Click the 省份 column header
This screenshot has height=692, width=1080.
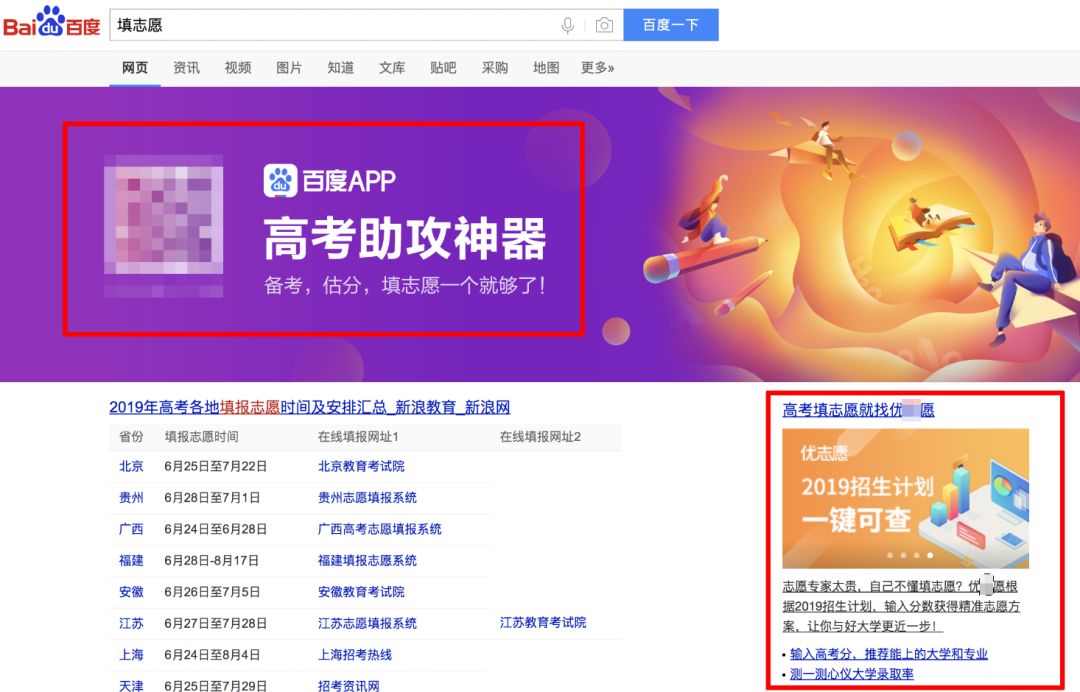tap(131, 437)
